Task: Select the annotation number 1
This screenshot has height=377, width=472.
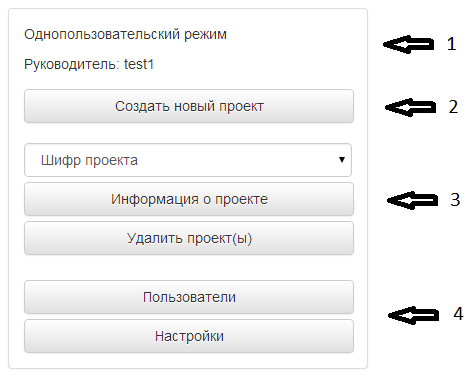Action: [452, 44]
